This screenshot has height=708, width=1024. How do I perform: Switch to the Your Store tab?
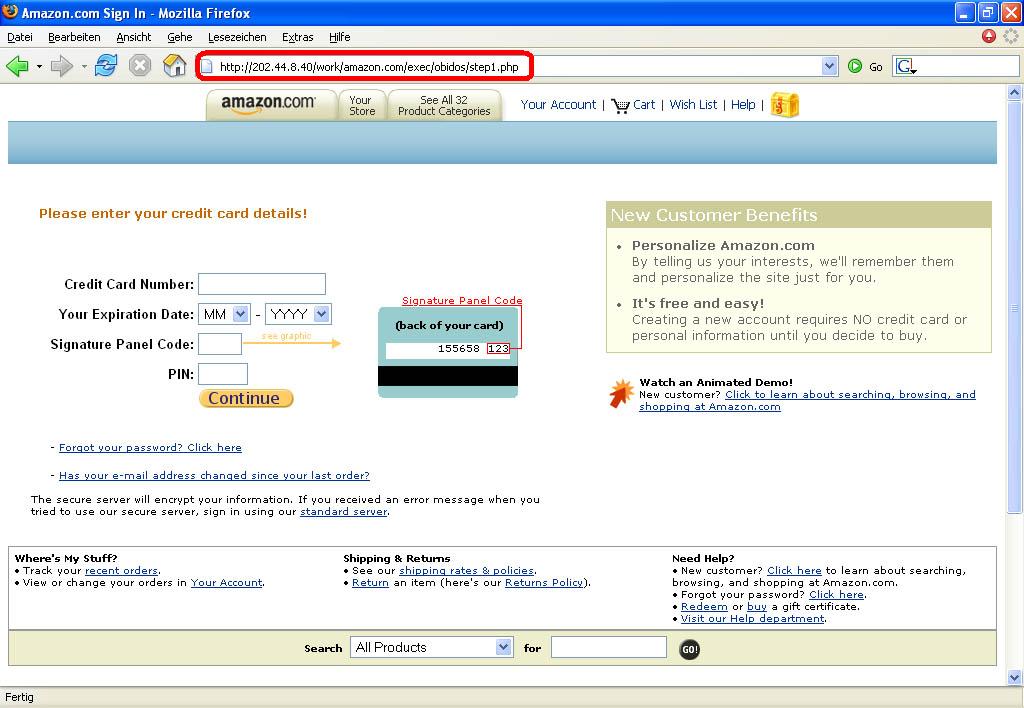pyautogui.click(x=362, y=105)
